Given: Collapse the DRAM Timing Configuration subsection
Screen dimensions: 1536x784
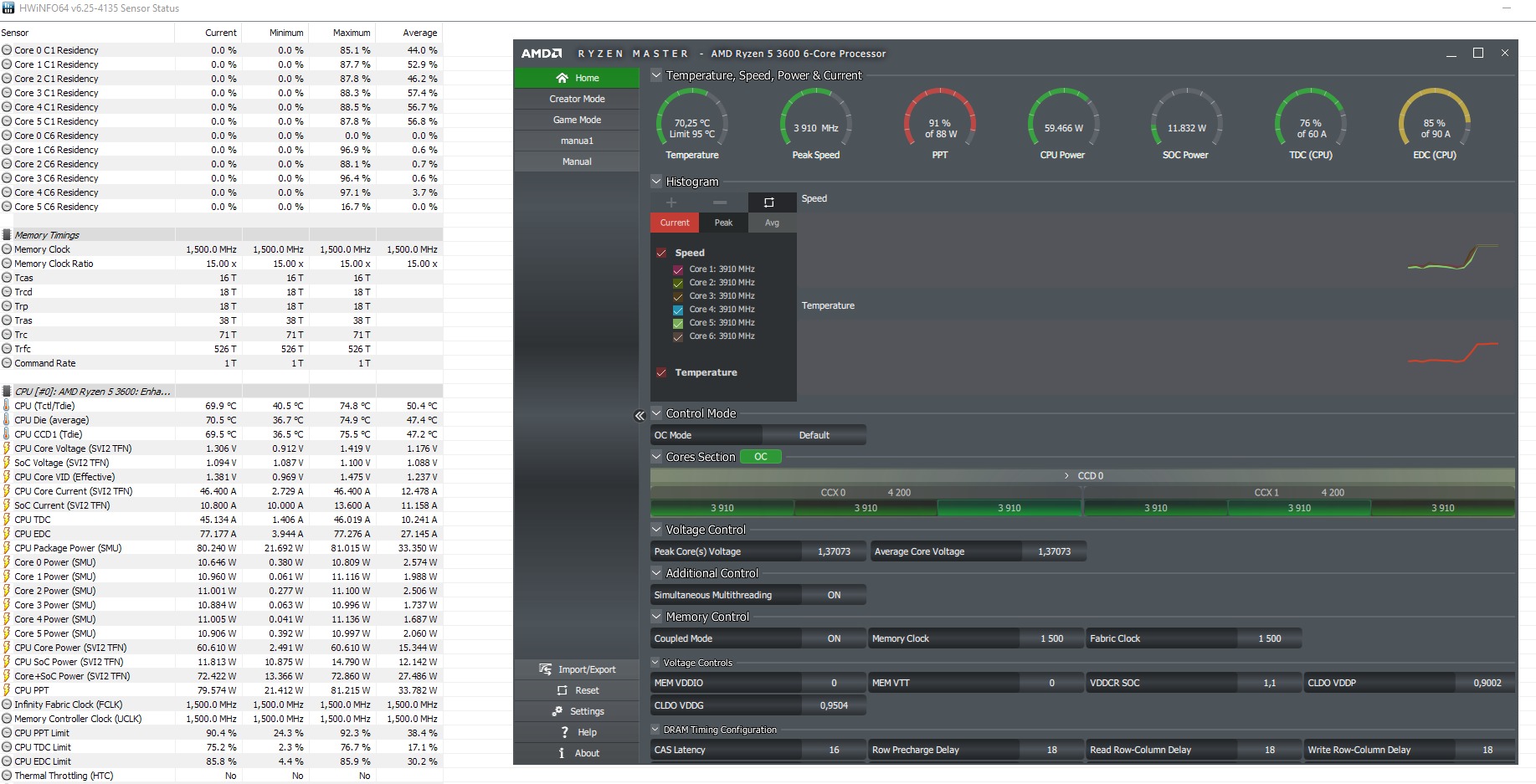Looking at the screenshot, I should pos(656,730).
